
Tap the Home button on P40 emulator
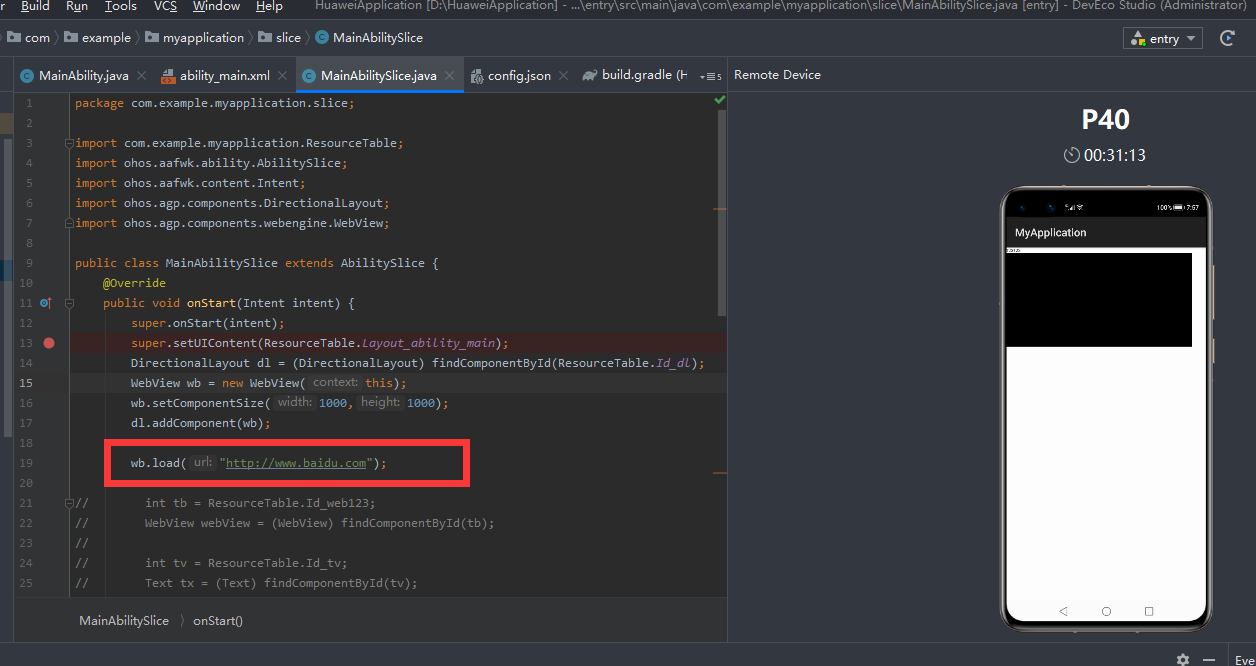(1106, 610)
